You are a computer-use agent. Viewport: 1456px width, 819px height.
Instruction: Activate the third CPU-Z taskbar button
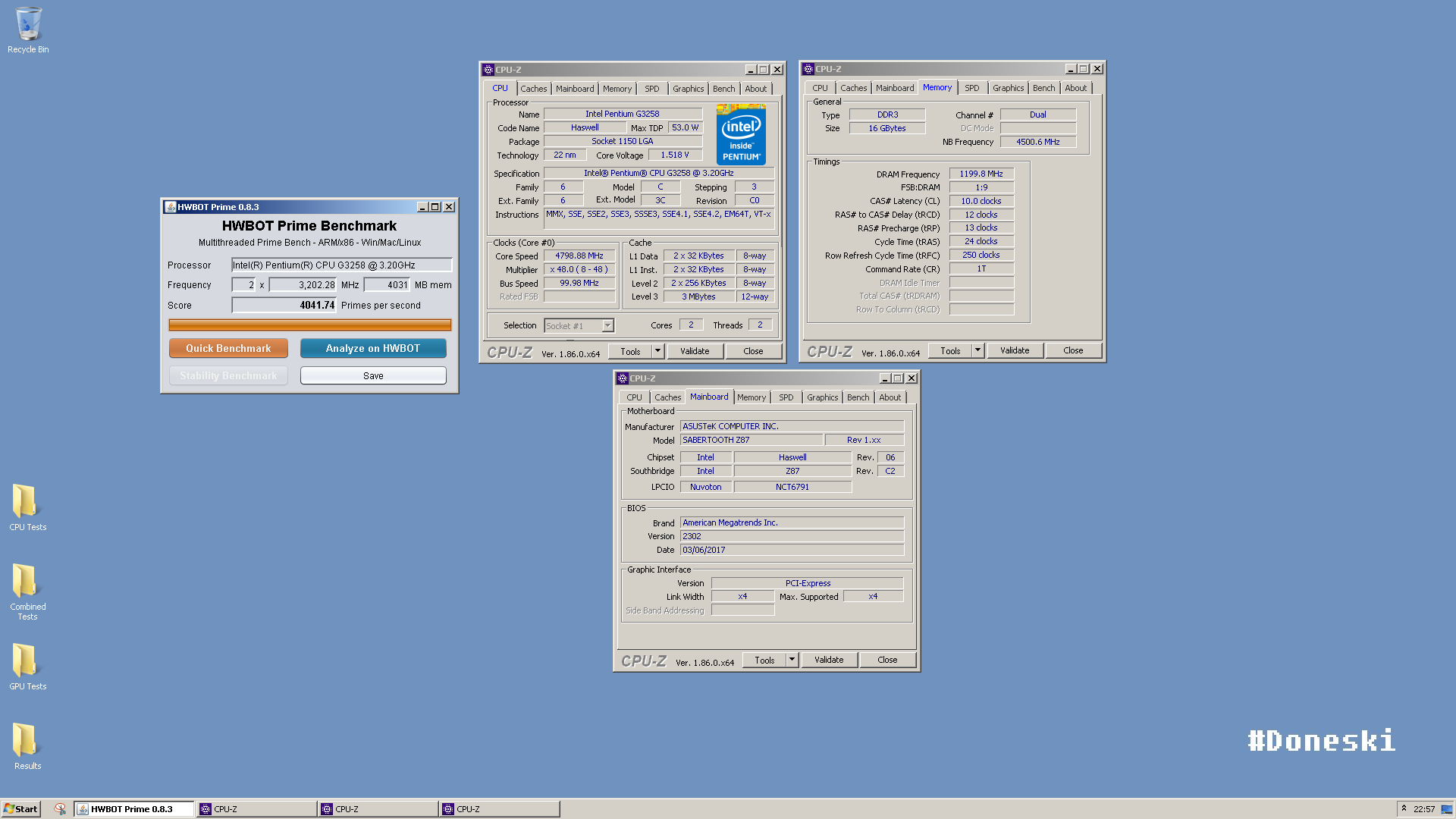499,809
